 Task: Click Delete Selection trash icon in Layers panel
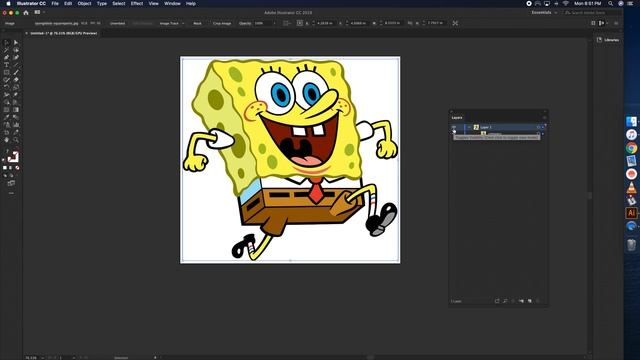(538, 301)
